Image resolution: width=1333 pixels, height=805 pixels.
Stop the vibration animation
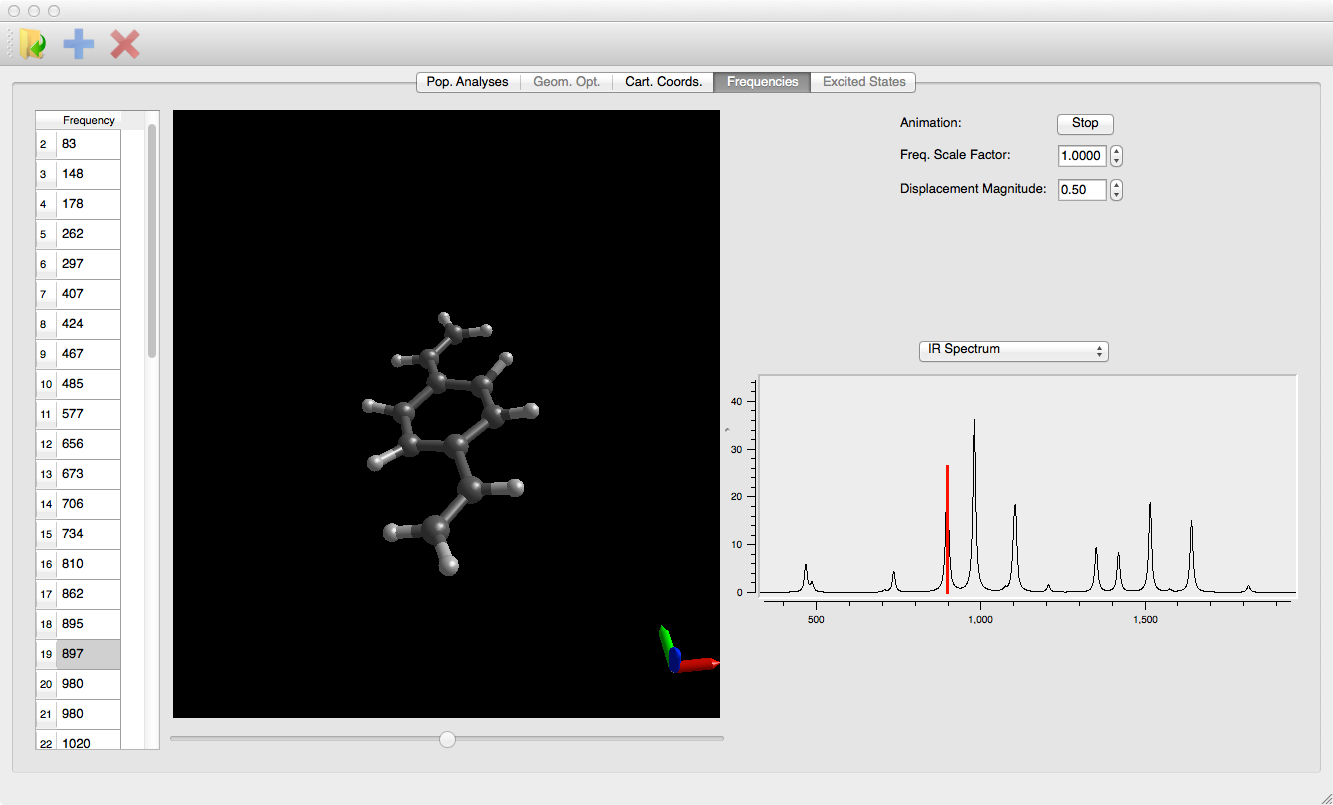(x=1085, y=124)
